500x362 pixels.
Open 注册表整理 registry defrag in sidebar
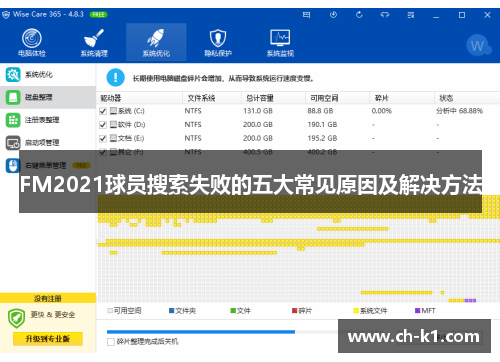tap(48, 120)
